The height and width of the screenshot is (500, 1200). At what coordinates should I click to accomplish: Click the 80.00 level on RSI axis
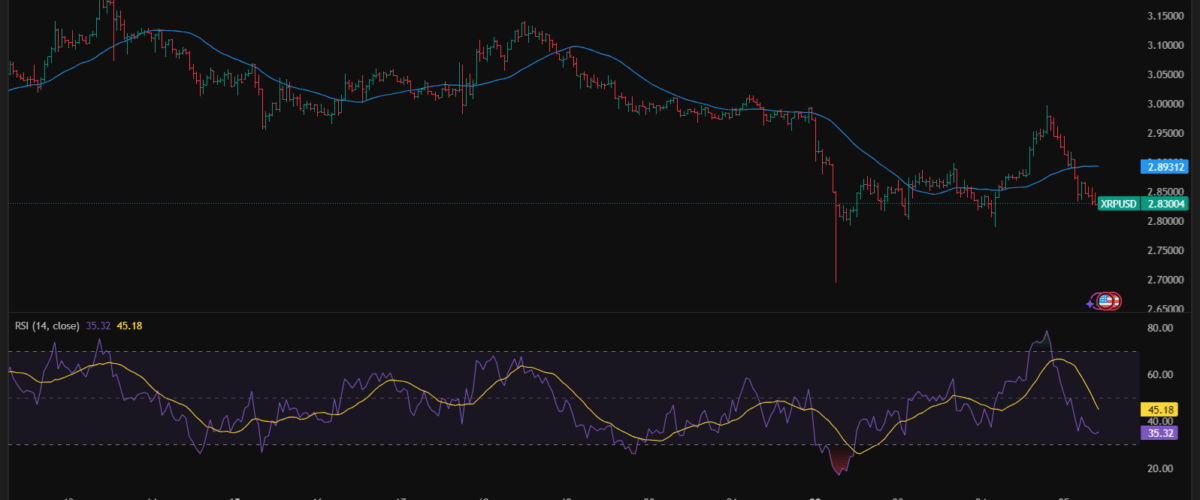(1160, 328)
